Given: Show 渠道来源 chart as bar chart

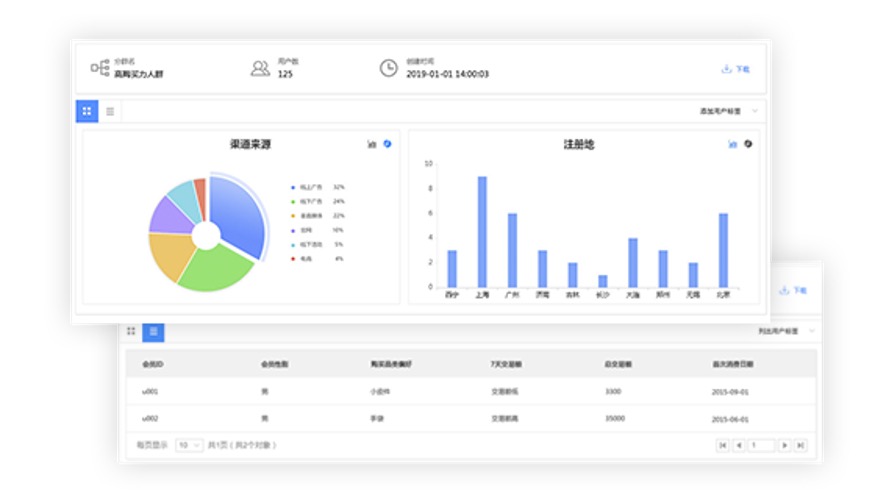Looking at the screenshot, I should click(x=371, y=144).
